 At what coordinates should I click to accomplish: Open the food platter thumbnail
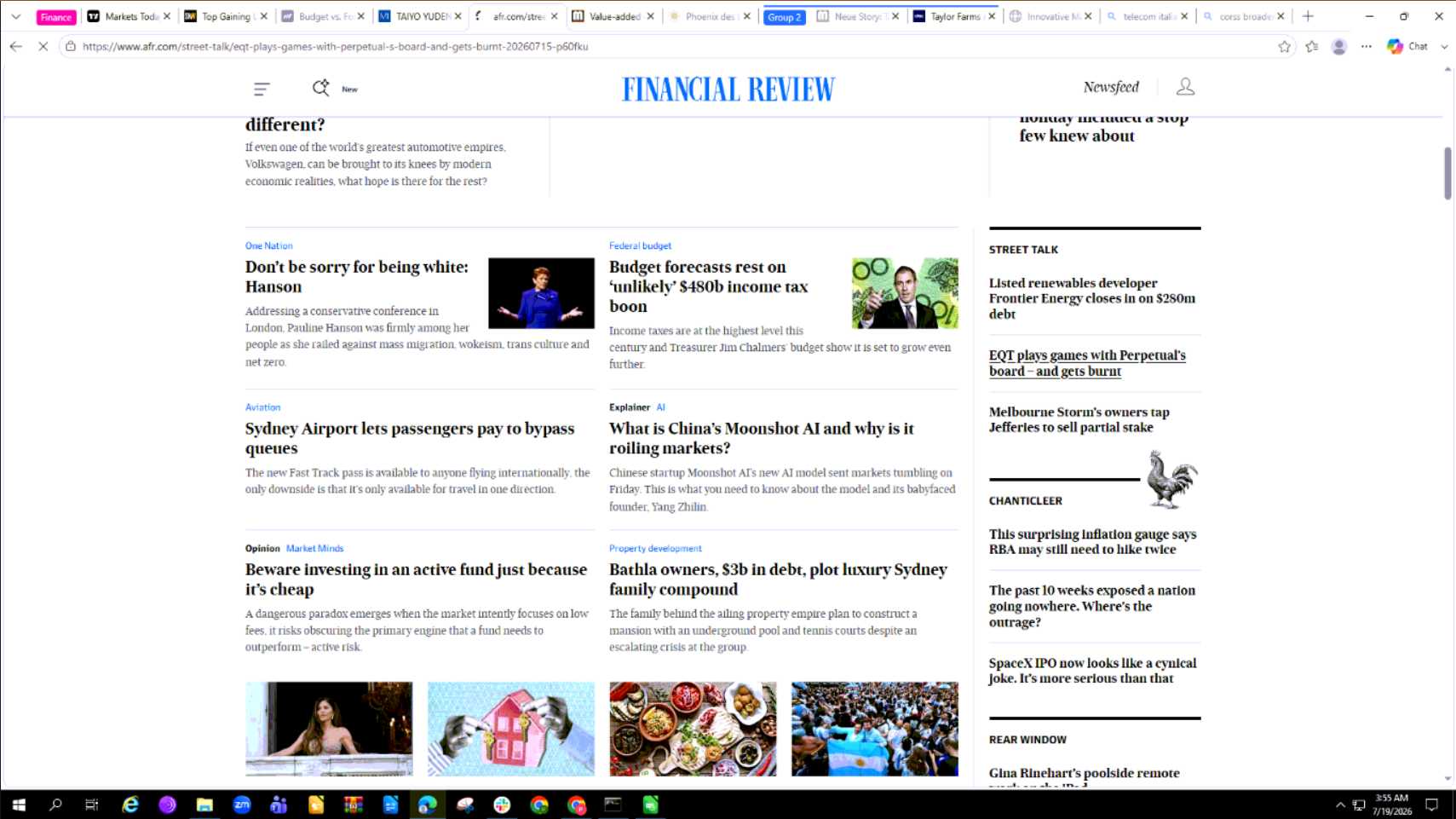click(693, 729)
